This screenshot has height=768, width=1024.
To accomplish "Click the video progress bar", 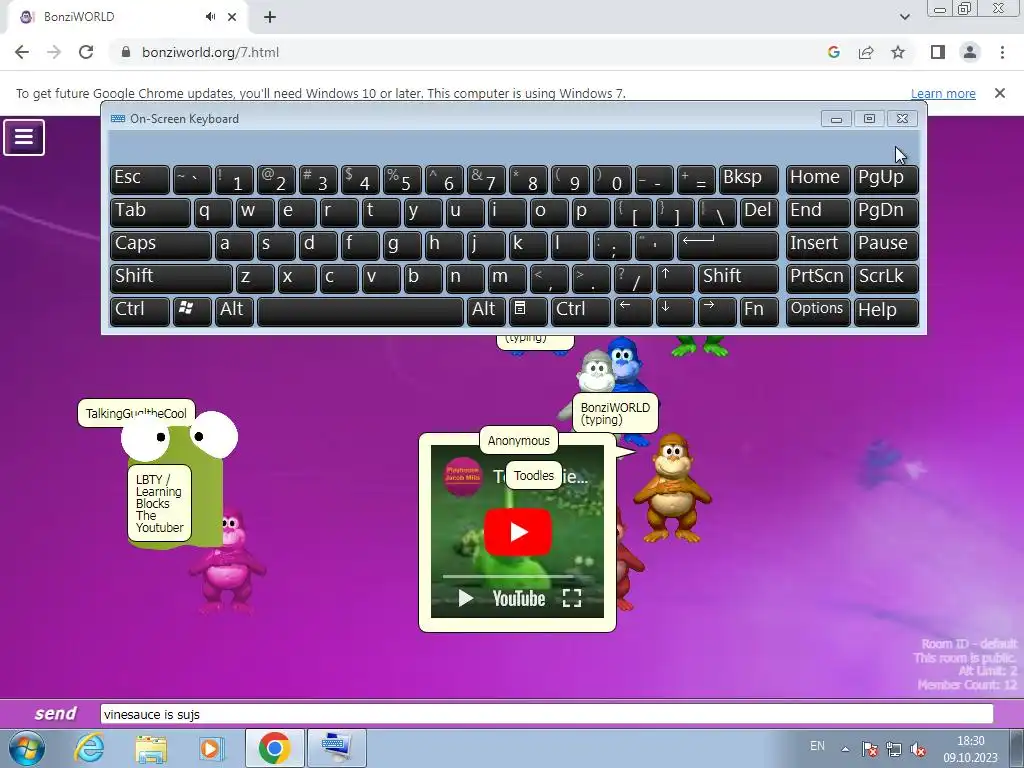I will (517, 577).
